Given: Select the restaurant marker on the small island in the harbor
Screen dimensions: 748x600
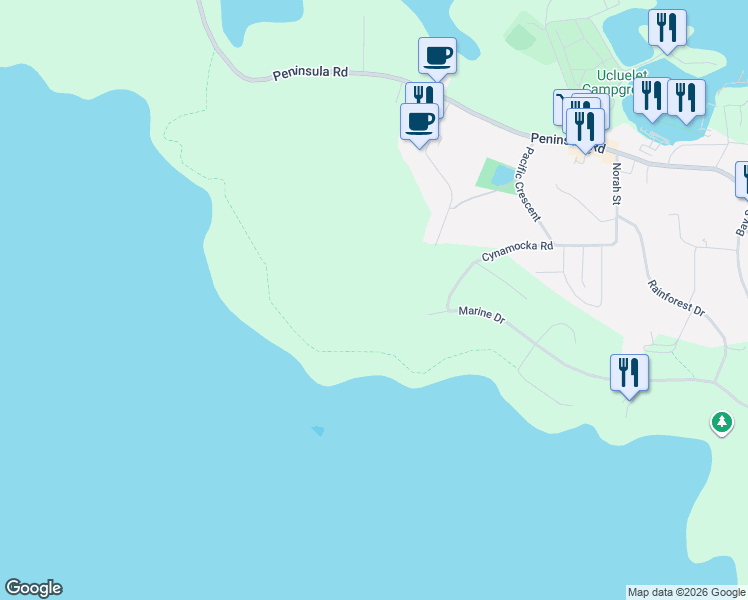Looking at the screenshot, I should point(667,28).
